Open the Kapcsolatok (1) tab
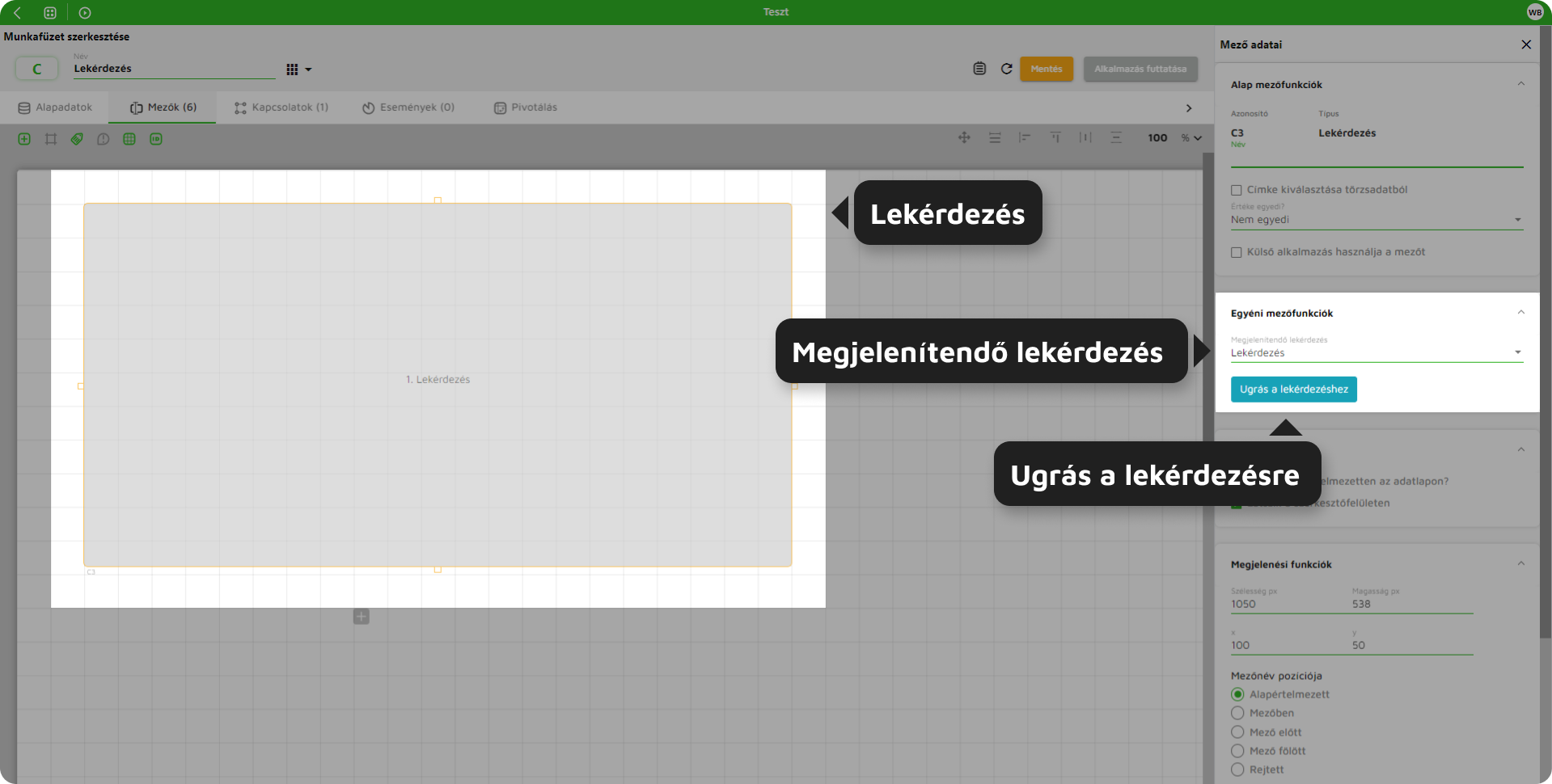1552x784 pixels. pos(281,107)
